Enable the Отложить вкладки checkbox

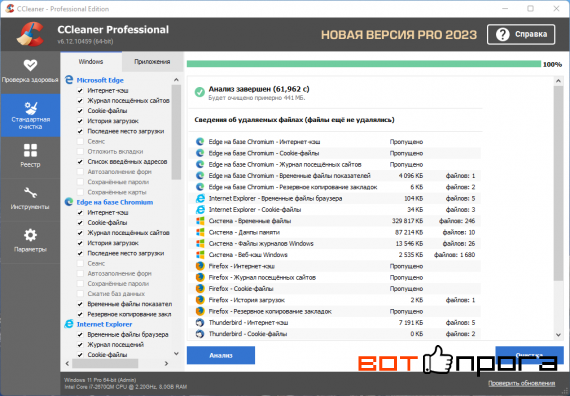point(80,152)
